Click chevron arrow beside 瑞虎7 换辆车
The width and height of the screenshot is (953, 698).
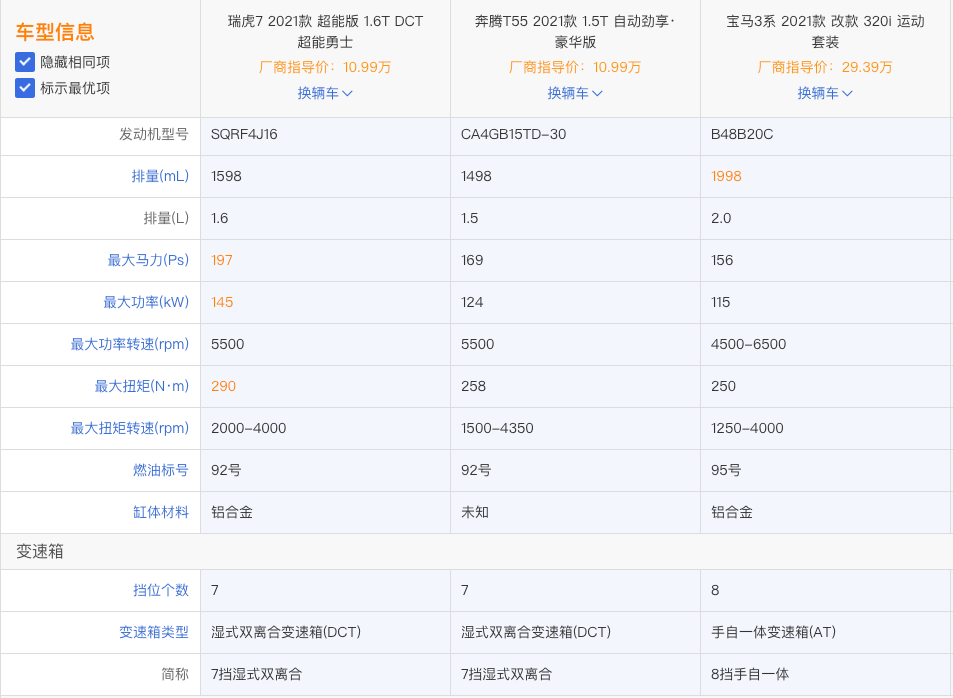347,94
